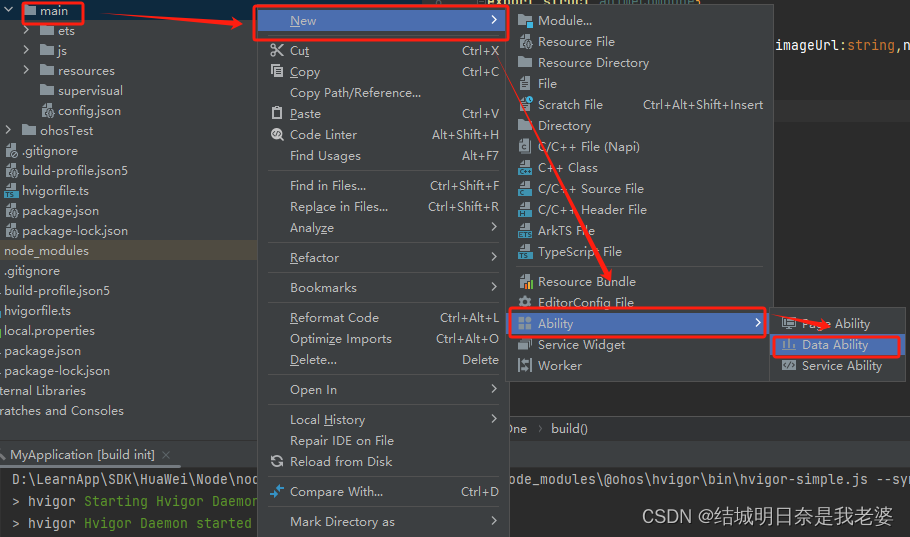Click the Copy icon in context menu
The width and height of the screenshot is (910, 537).
(277, 71)
